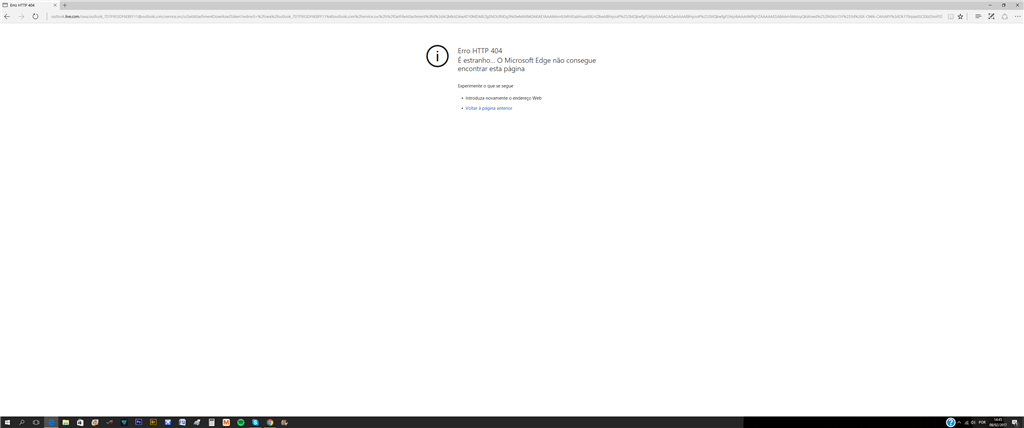Screen dimensions: 1024x428
Task: Open the Make a Web Note icon
Action: pos(991,16)
